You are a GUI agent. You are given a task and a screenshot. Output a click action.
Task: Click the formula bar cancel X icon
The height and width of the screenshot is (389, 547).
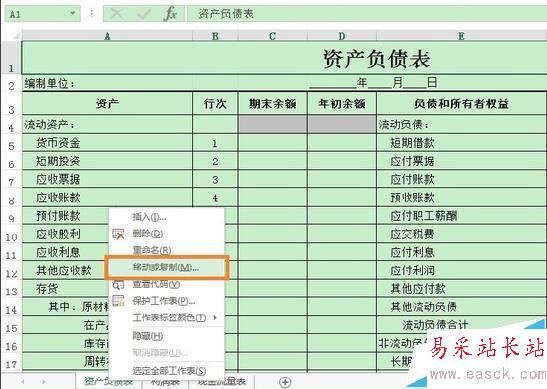116,14
